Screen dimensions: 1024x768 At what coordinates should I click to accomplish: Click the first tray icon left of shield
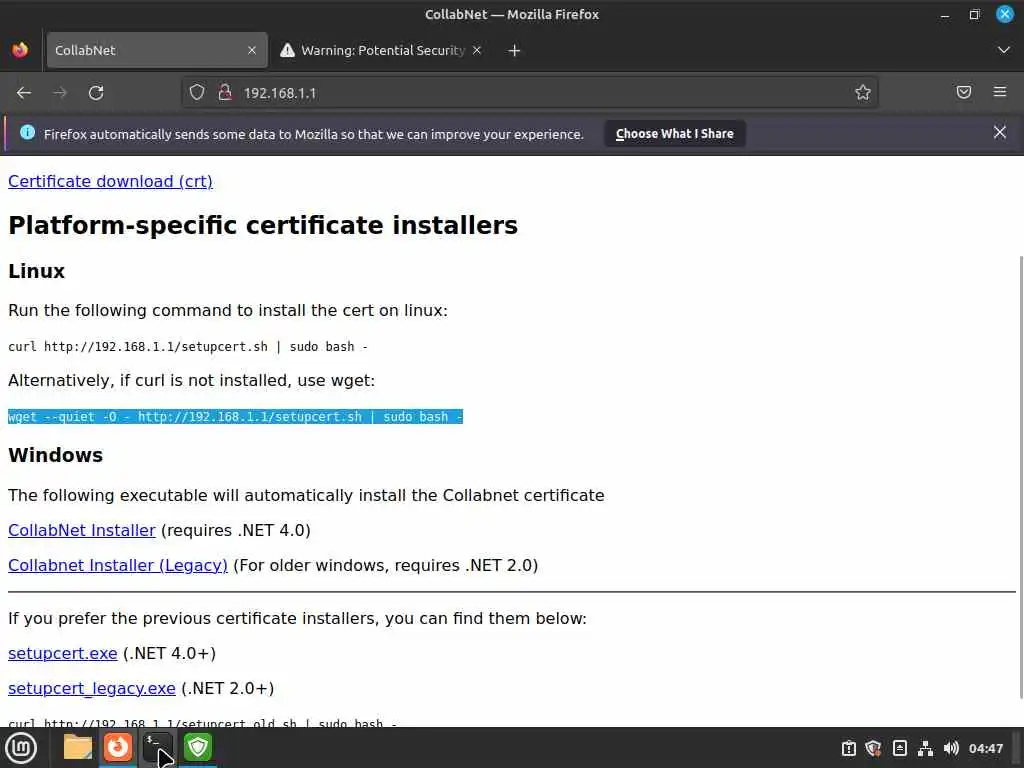tap(848, 748)
